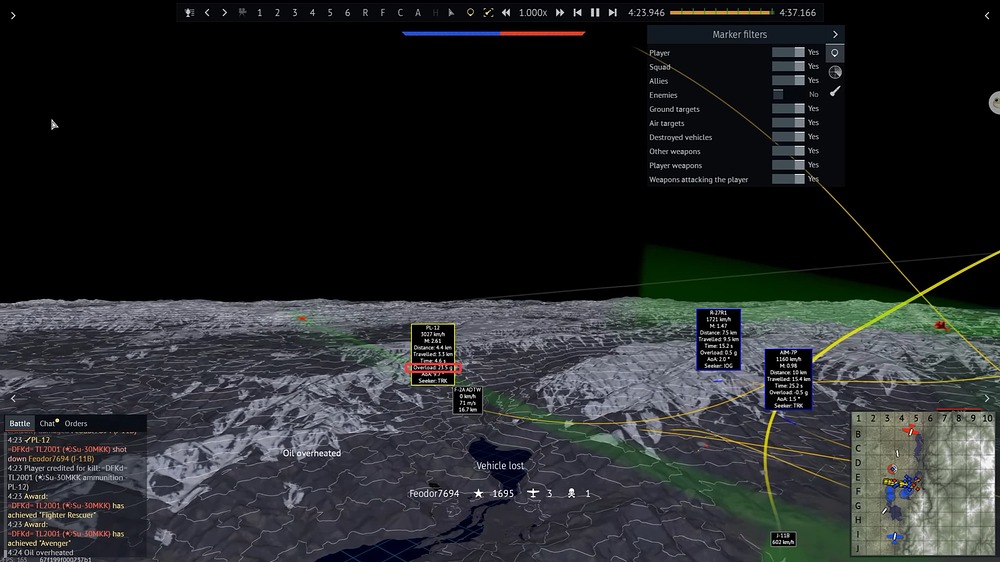This screenshot has height=562, width=1000.
Task: Activate the A camera mode
Action: click(418, 13)
